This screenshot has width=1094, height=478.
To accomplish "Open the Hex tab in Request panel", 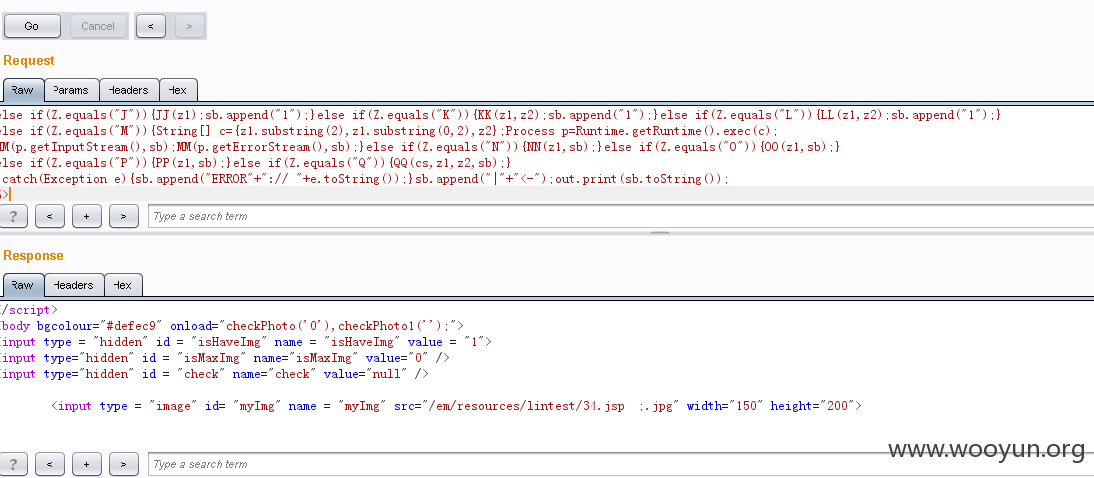I will click(x=178, y=90).
